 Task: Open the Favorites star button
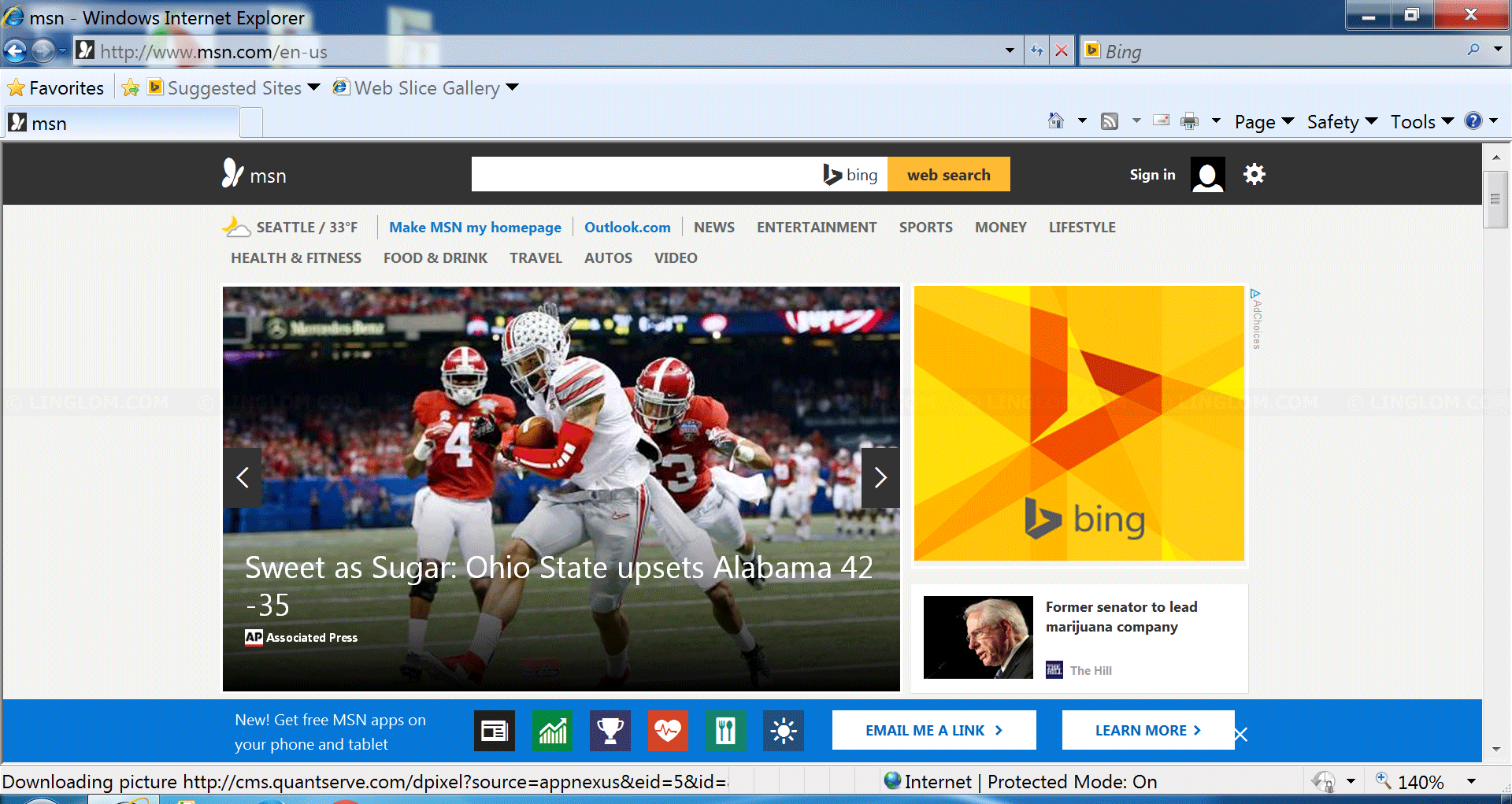(55, 87)
